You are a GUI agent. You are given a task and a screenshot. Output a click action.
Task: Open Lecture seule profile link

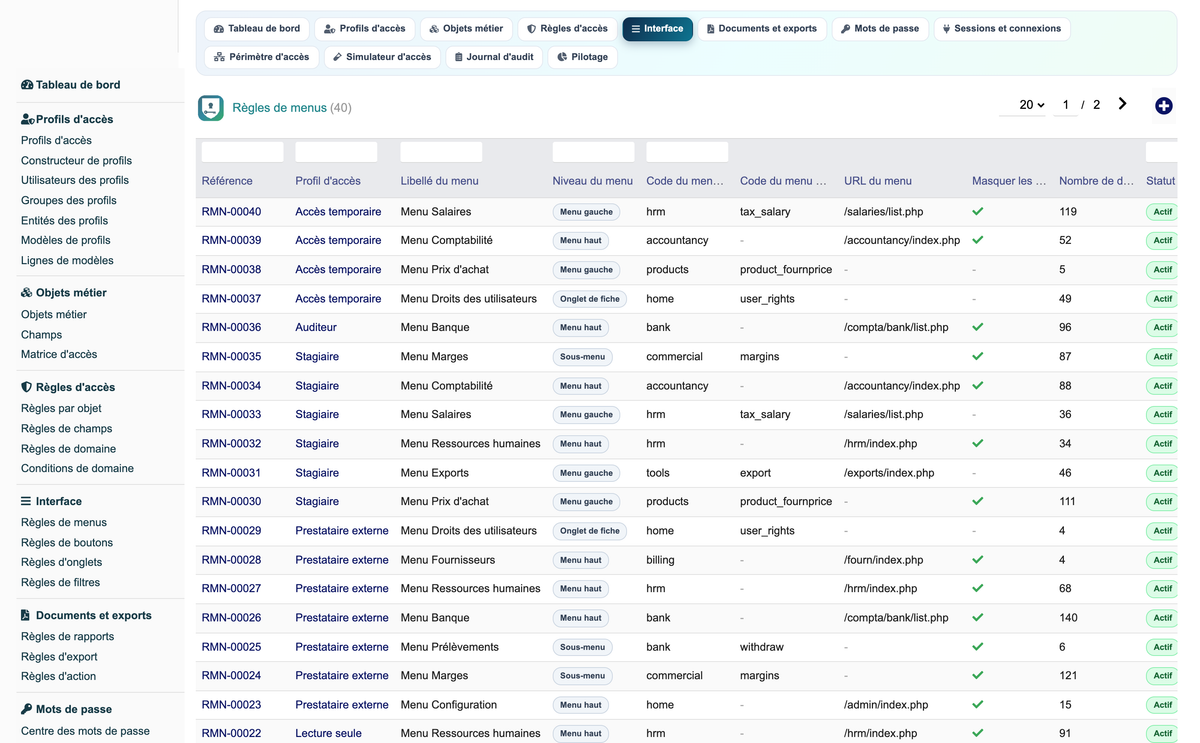click(329, 734)
